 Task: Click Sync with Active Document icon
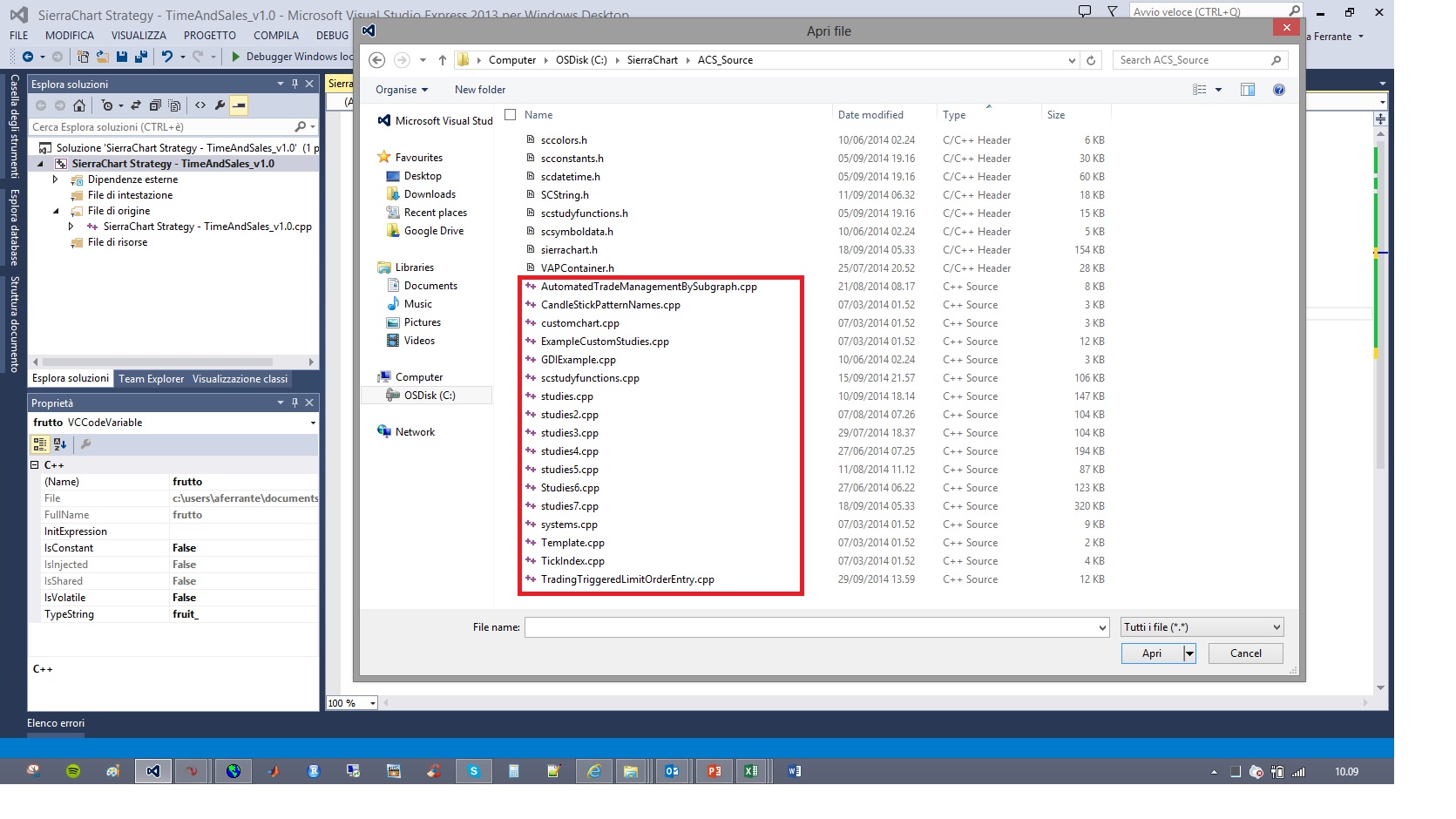click(136, 105)
